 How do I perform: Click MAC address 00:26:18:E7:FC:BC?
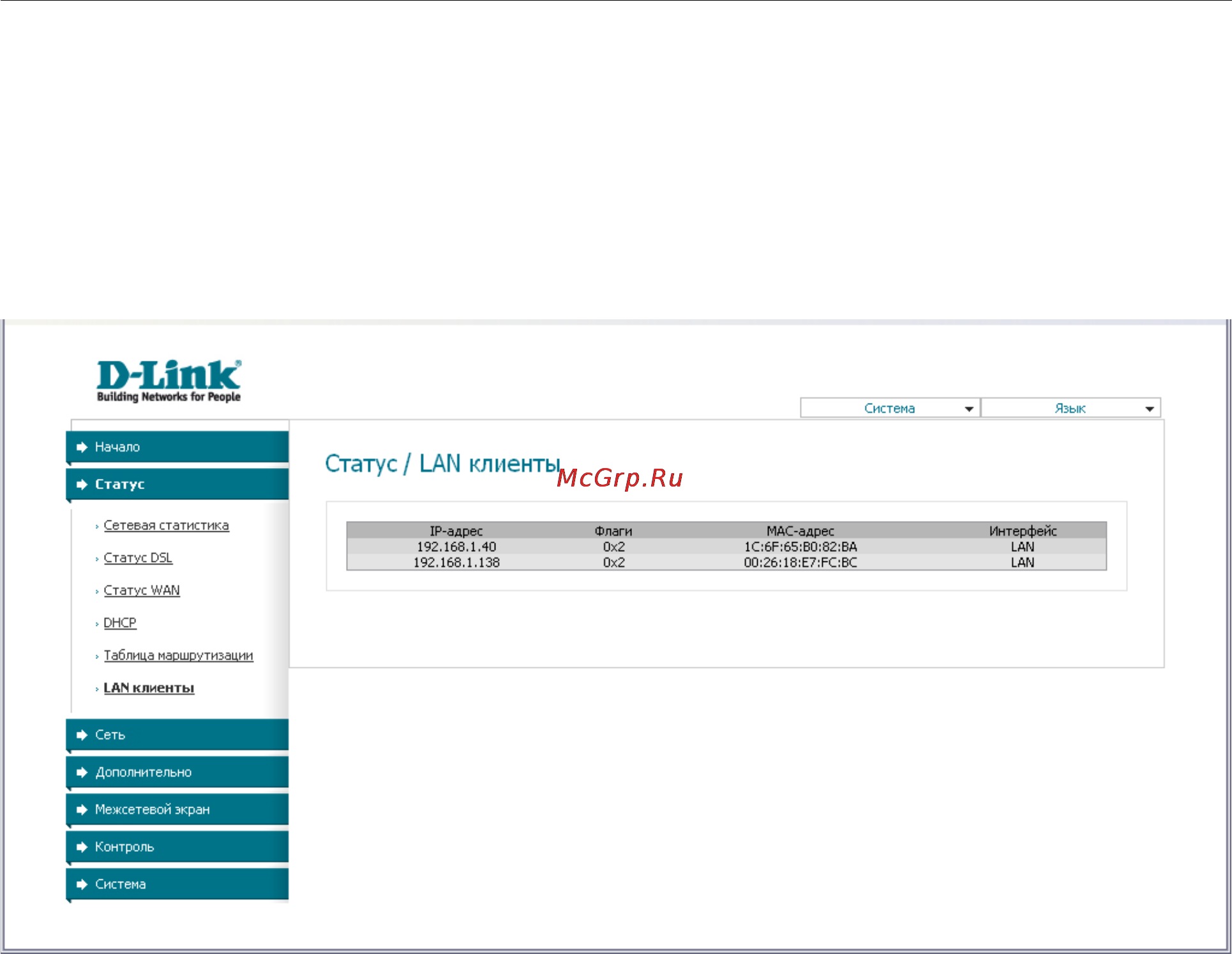click(x=800, y=563)
